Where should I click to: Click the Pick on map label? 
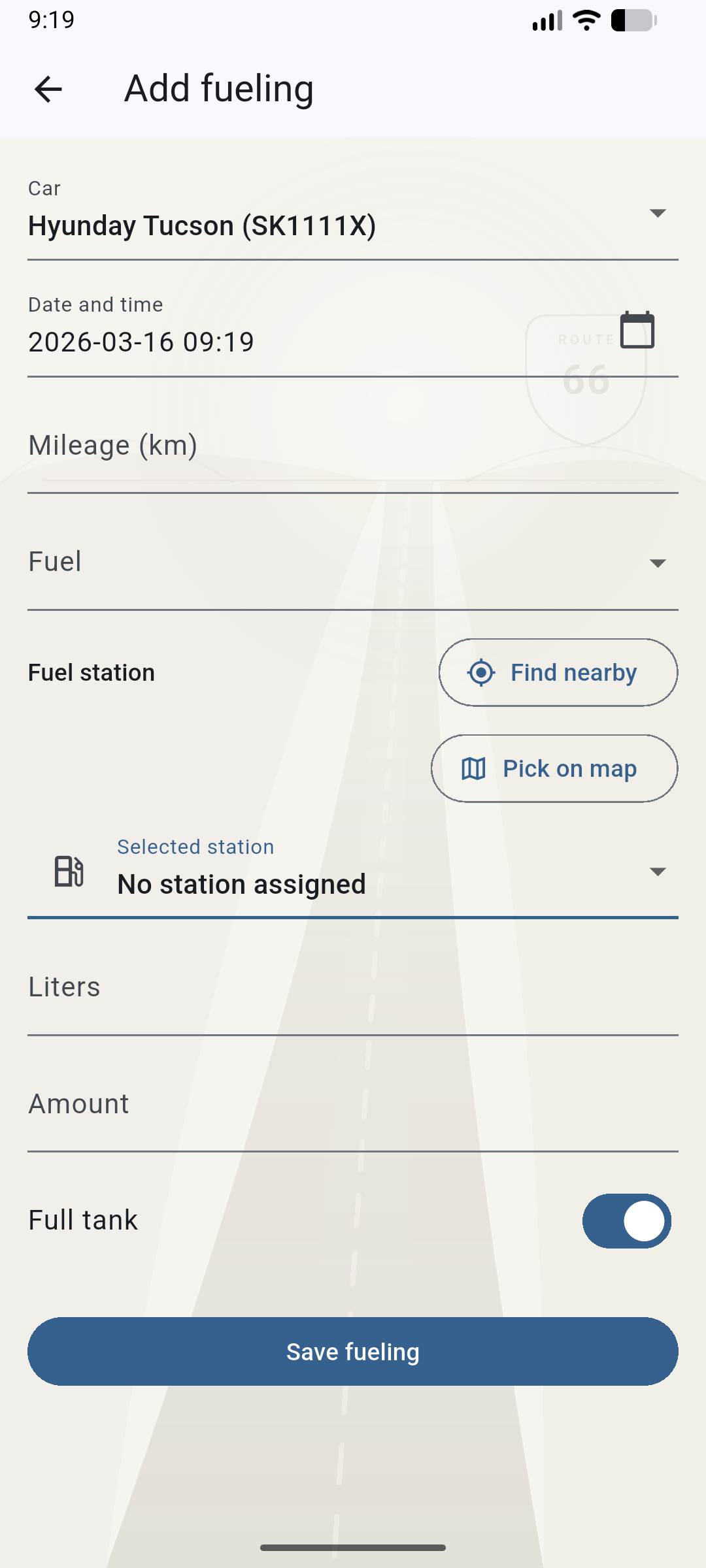(569, 769)
